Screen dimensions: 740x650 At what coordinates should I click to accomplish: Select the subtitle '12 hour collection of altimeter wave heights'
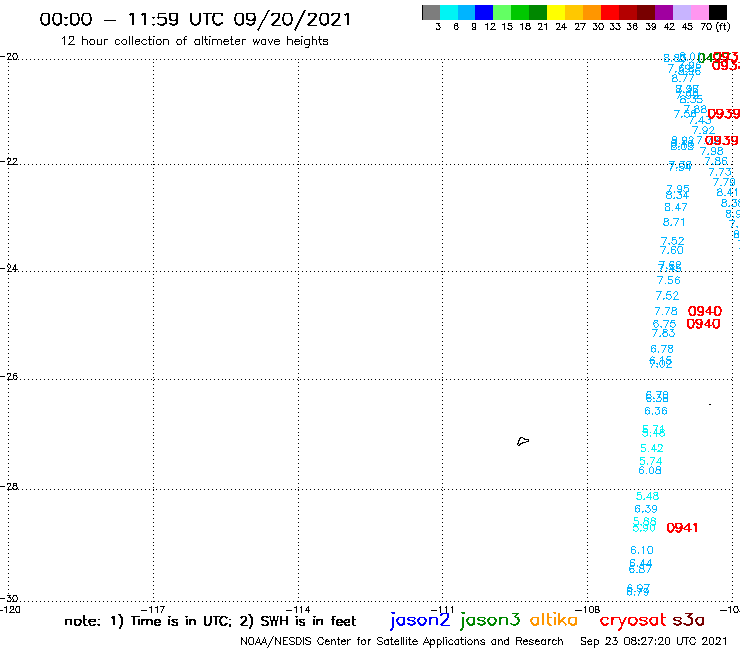[194, 41]
